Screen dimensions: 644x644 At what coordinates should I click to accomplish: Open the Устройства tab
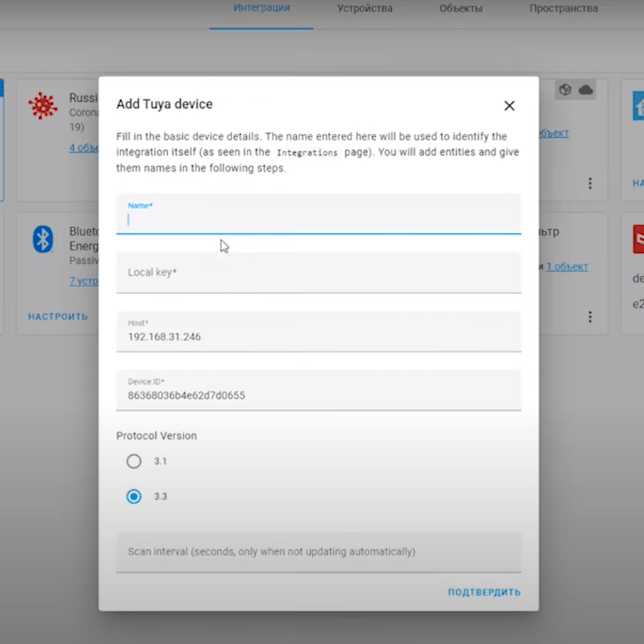tap(365, 9)
